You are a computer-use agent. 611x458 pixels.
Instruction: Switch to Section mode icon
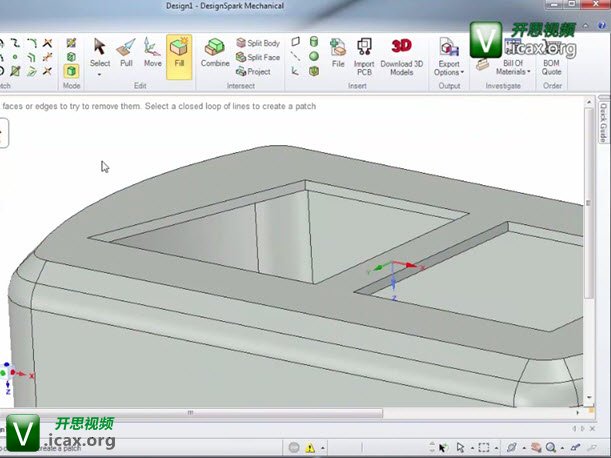coord(71,57)
